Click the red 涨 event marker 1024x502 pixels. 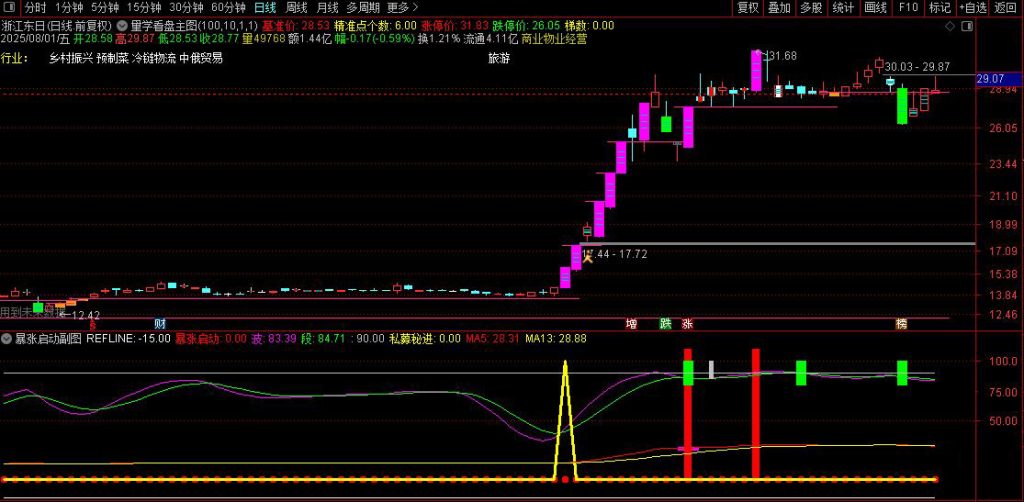pos(687,324)
